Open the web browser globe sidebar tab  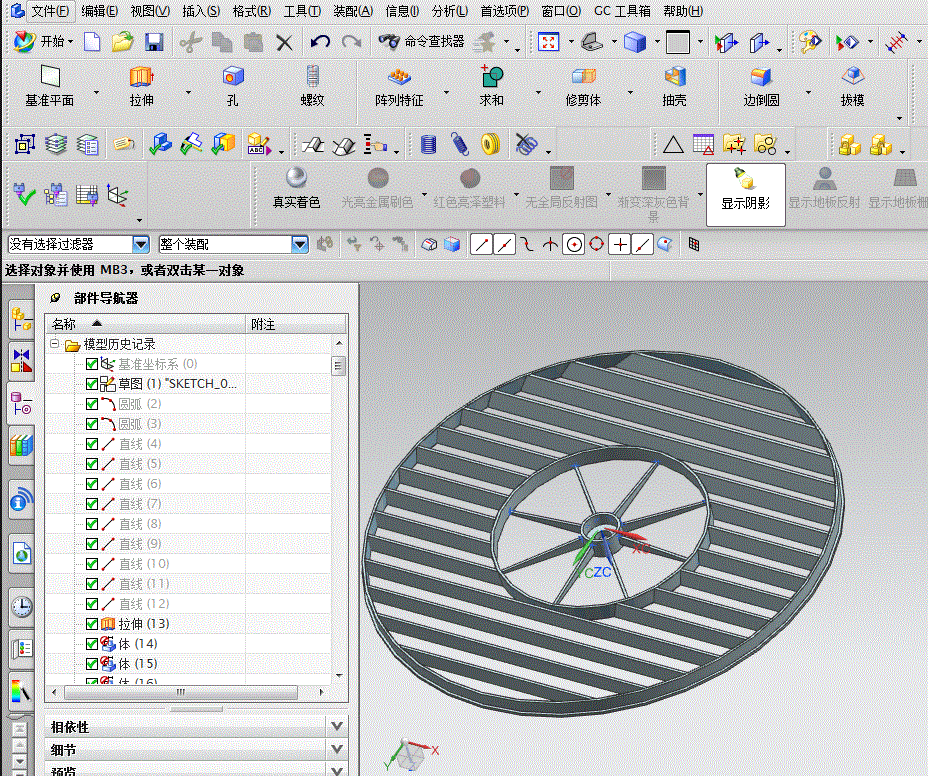pos(22,553)
